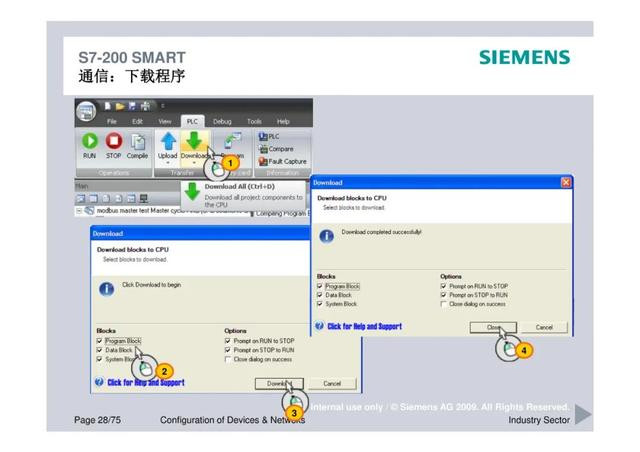Click the Print quick-access icon
640x452 pixels.
coord(145,106)
